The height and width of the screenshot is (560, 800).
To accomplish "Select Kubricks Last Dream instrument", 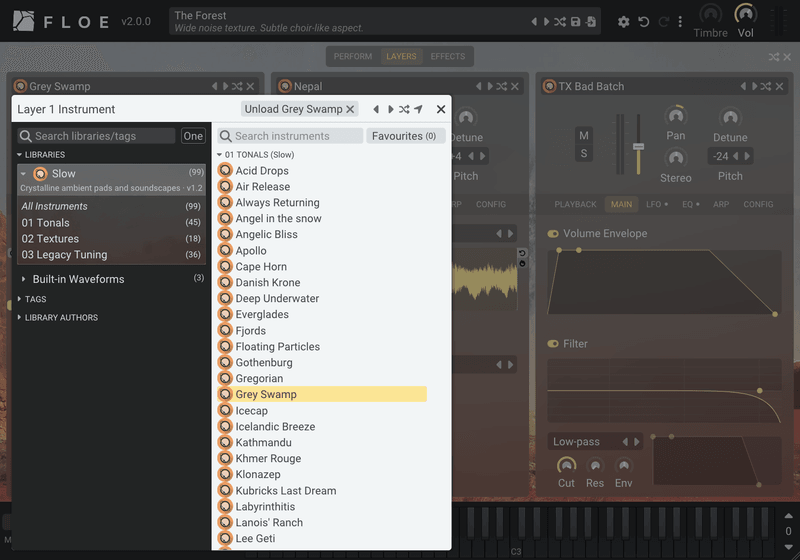I will point(321,491).
